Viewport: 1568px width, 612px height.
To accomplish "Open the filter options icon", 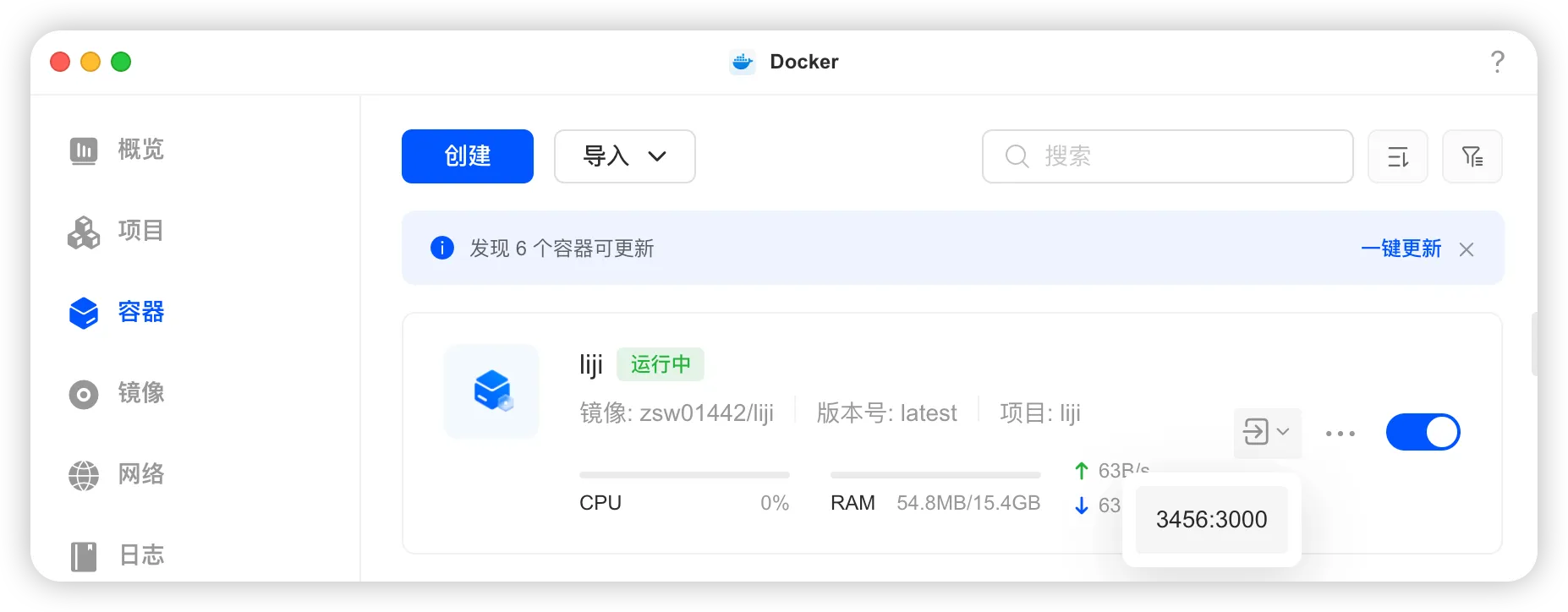I will (x=1472, y=156).
